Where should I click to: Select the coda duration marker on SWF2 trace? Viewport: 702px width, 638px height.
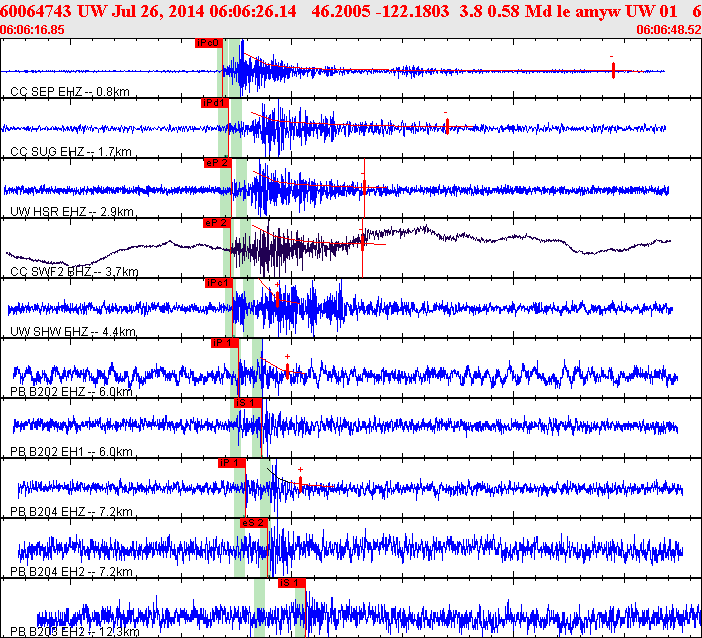tap(363, 243)
